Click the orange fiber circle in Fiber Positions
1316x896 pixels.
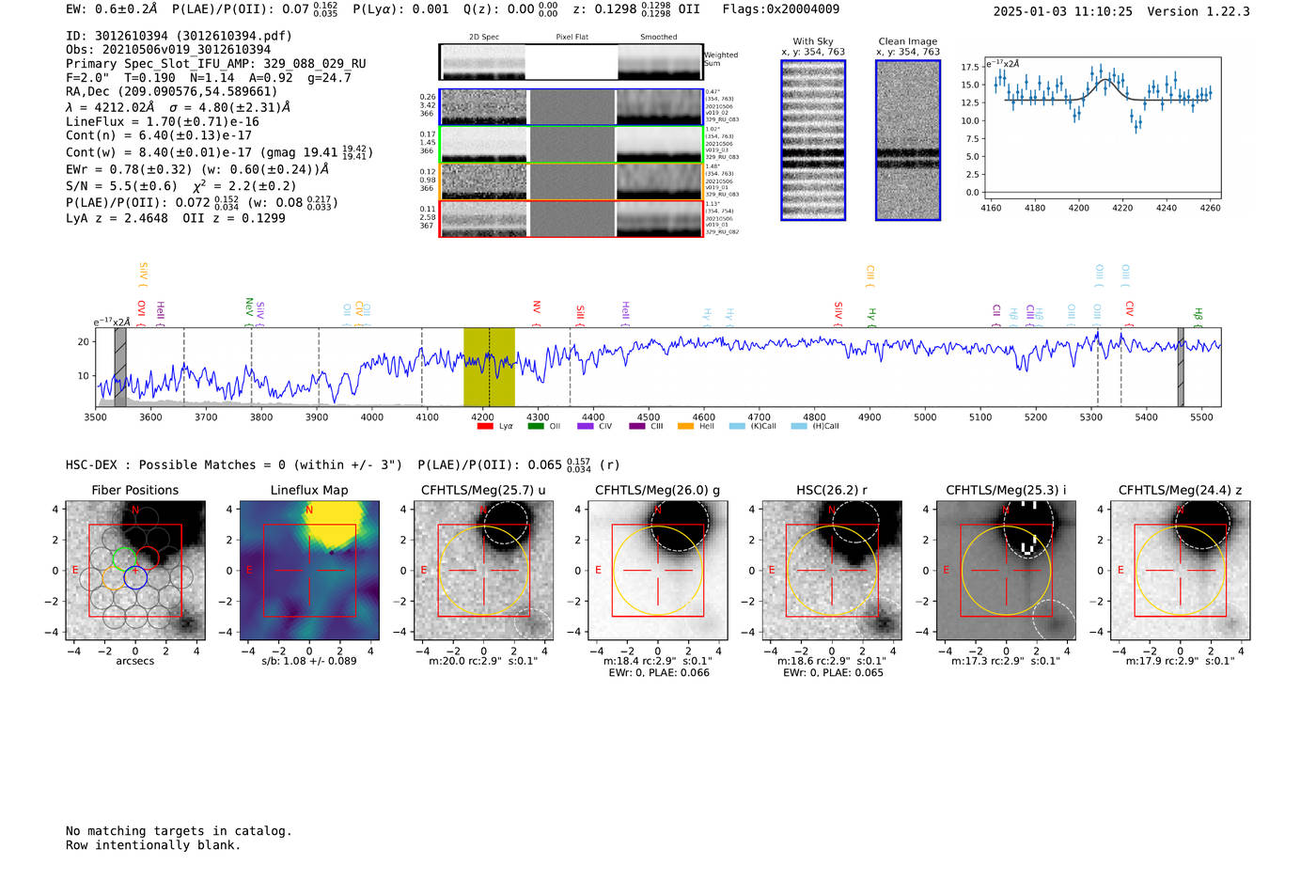click(112, 577)
